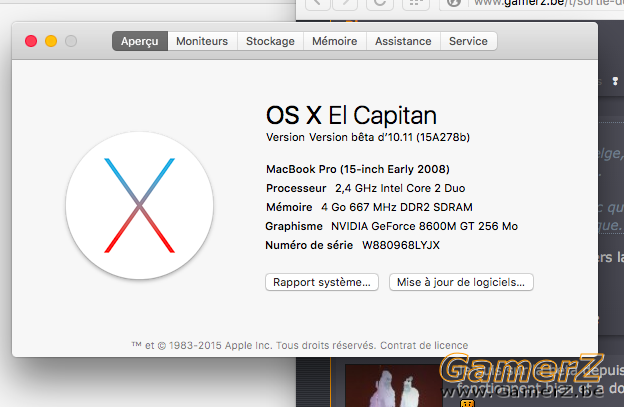The height and width of the screenshot is (407, 624).
Task: Click NVIDIA GeForce 8600M GT 256 Mo value
Action: (x=424, y=226)
